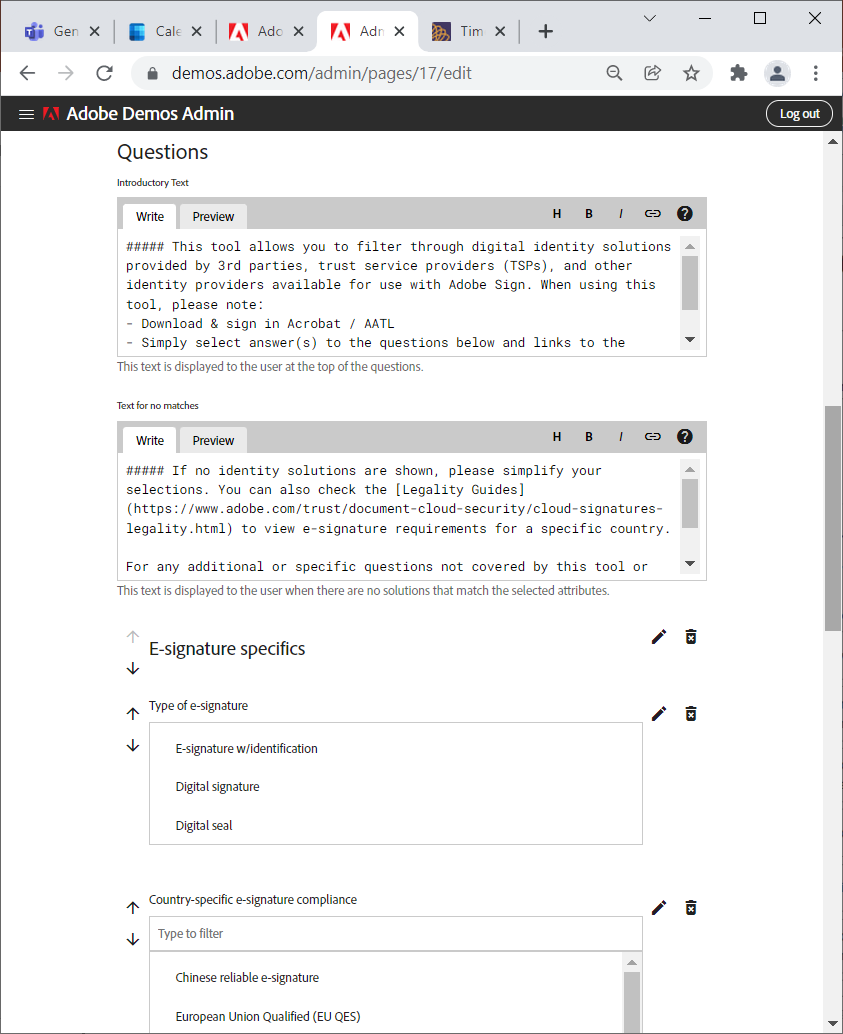
Task: Switch to Write tab in Introductory Text
Action: [150, 216]
